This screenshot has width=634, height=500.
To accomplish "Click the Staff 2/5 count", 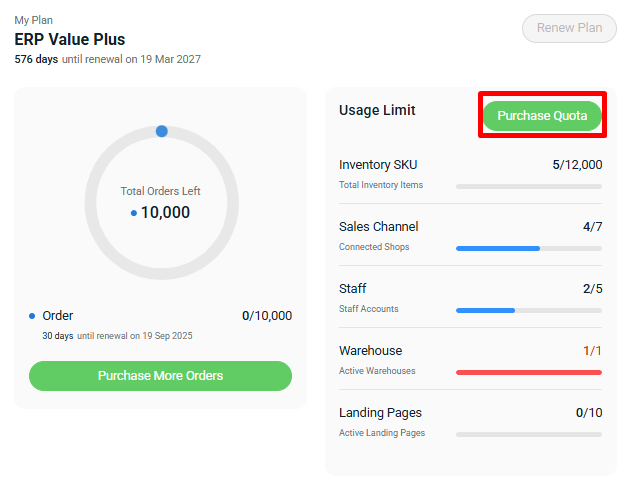I will coord(592,289).
